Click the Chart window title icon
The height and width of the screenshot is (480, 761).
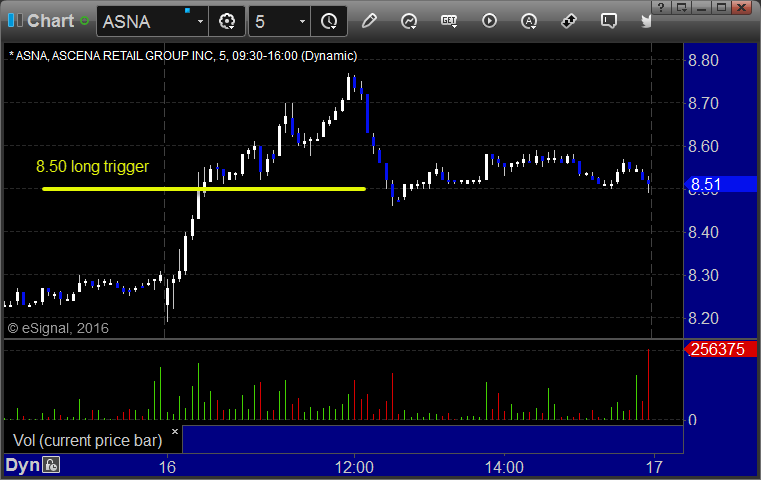tap(15, 20)
